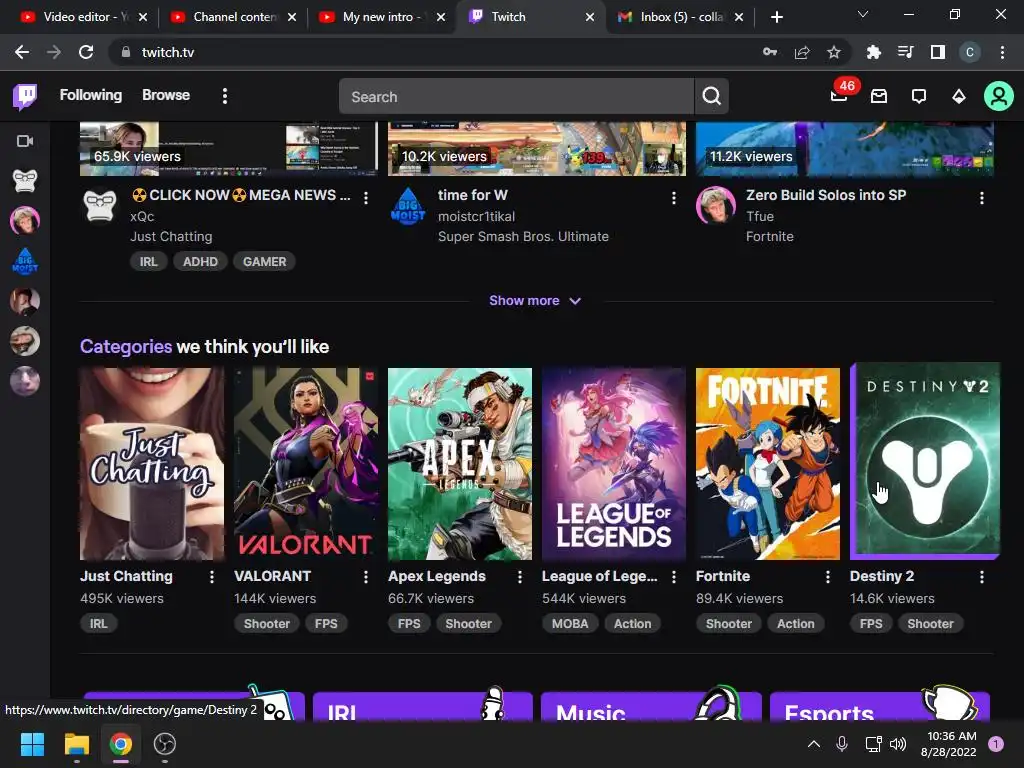The width and height of the screenshot is (1024, 768).
Task: Toggle Chrome side panel icon
Action: [x=938, y=52]
